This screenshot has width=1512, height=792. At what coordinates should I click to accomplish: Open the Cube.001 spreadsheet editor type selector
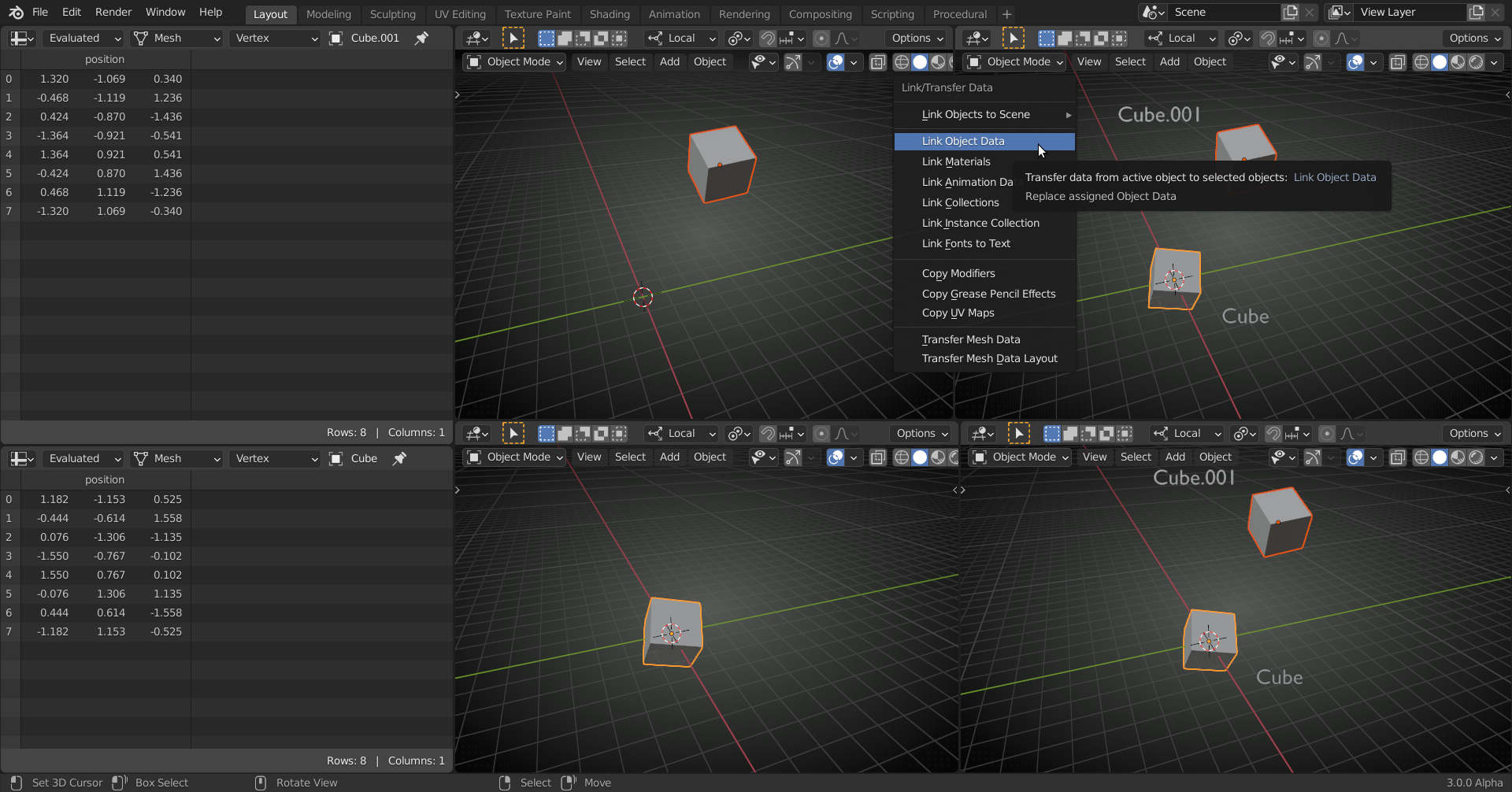[22, 38]
